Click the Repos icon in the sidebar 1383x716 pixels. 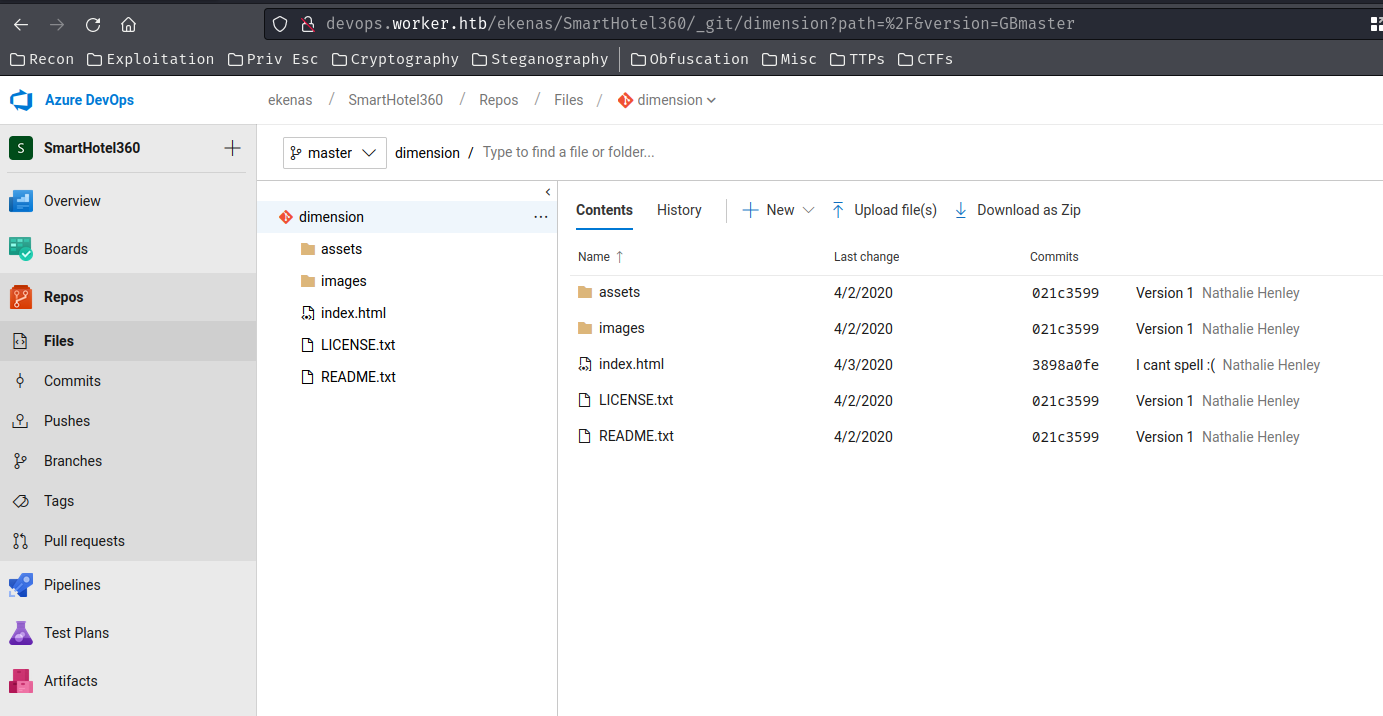click(21, 297)
